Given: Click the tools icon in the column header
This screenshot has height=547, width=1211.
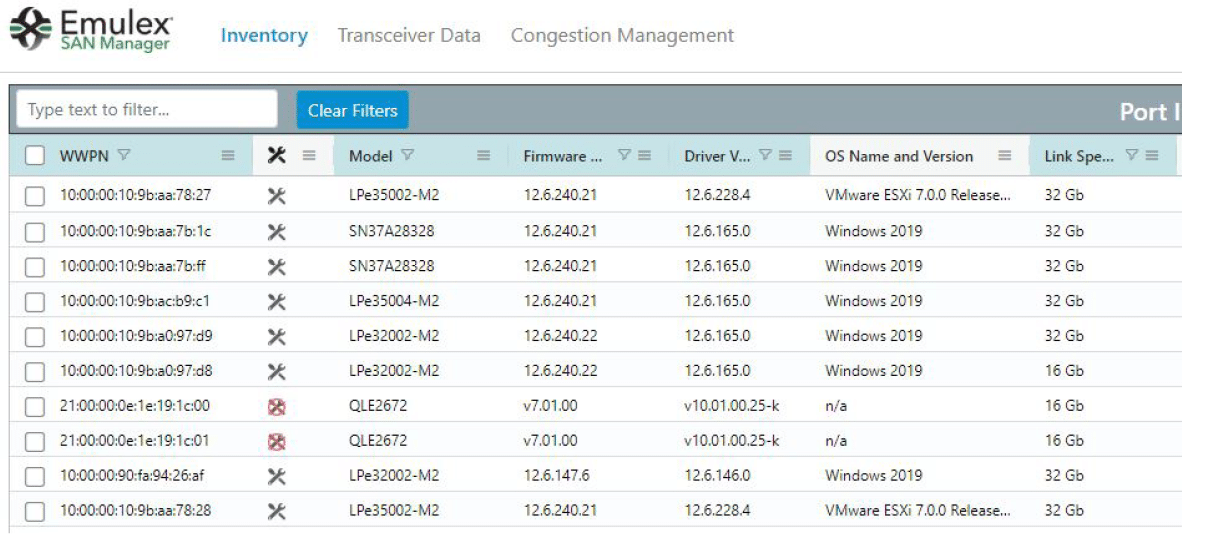Looking at the screenshot, I should click(277, 155).
